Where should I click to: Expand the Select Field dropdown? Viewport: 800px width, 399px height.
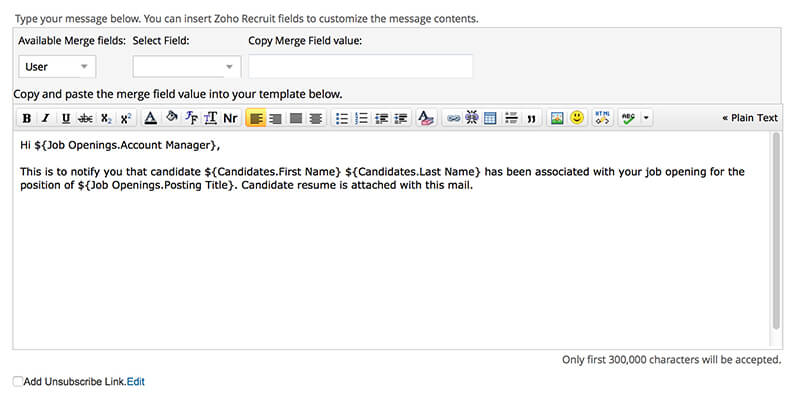pos(187,67)
